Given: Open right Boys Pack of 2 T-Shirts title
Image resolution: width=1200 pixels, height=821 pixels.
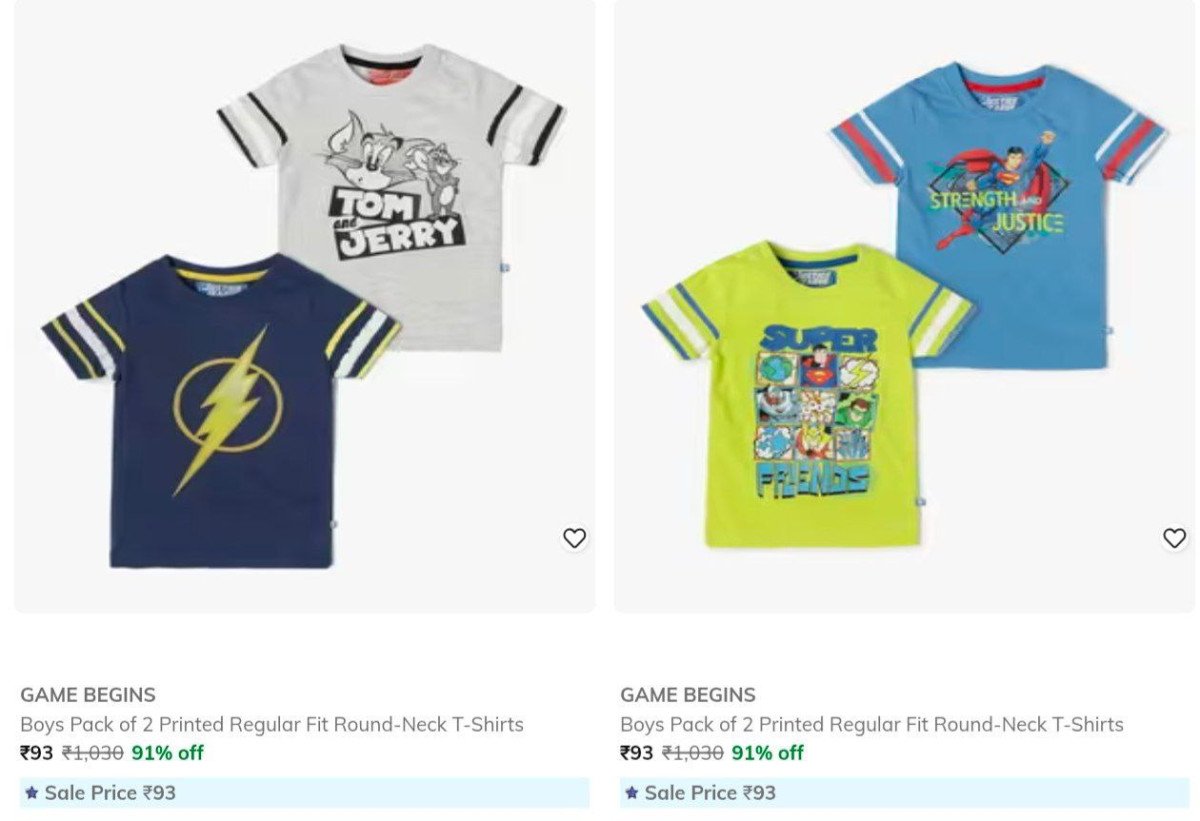Looking at the screenshot, I should [872, 724].
